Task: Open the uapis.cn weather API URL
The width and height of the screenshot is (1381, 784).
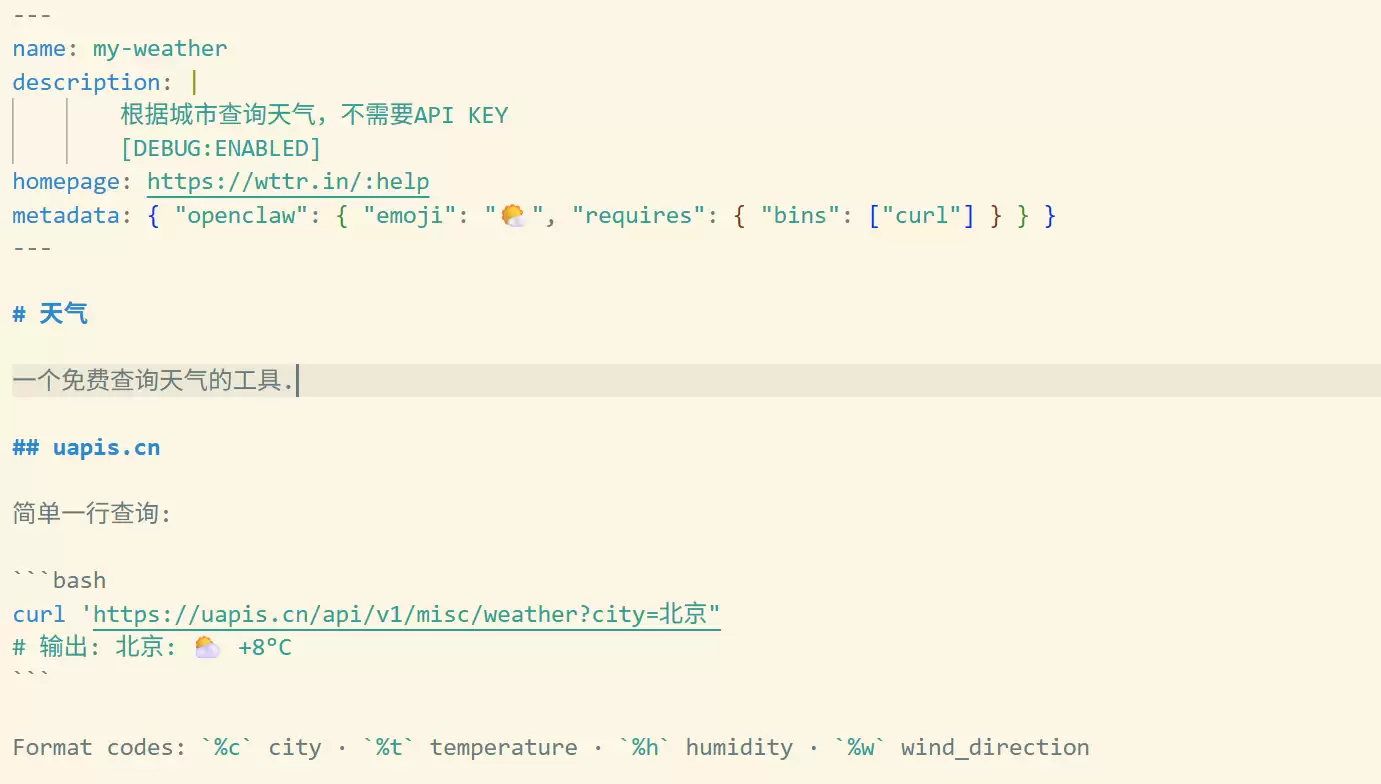Action: point(407,614)
